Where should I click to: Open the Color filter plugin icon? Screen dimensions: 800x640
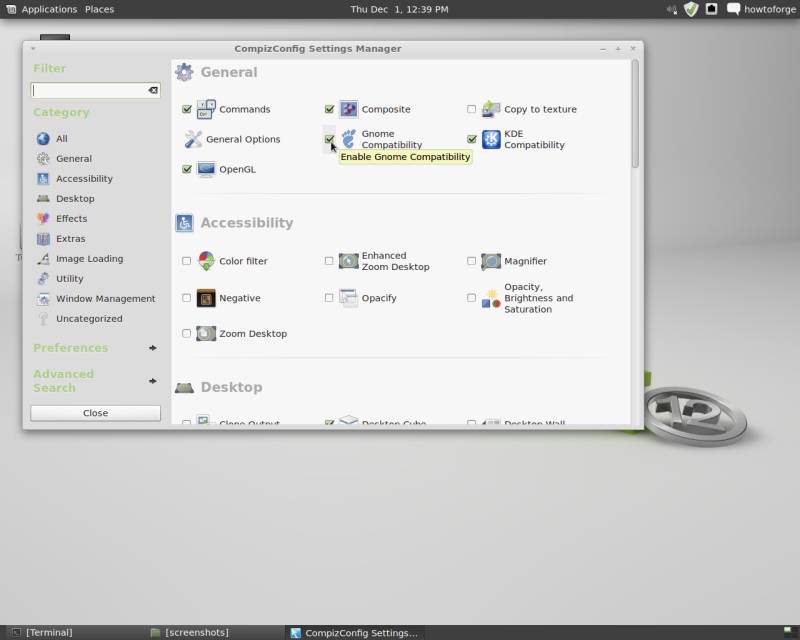[206, 261]
